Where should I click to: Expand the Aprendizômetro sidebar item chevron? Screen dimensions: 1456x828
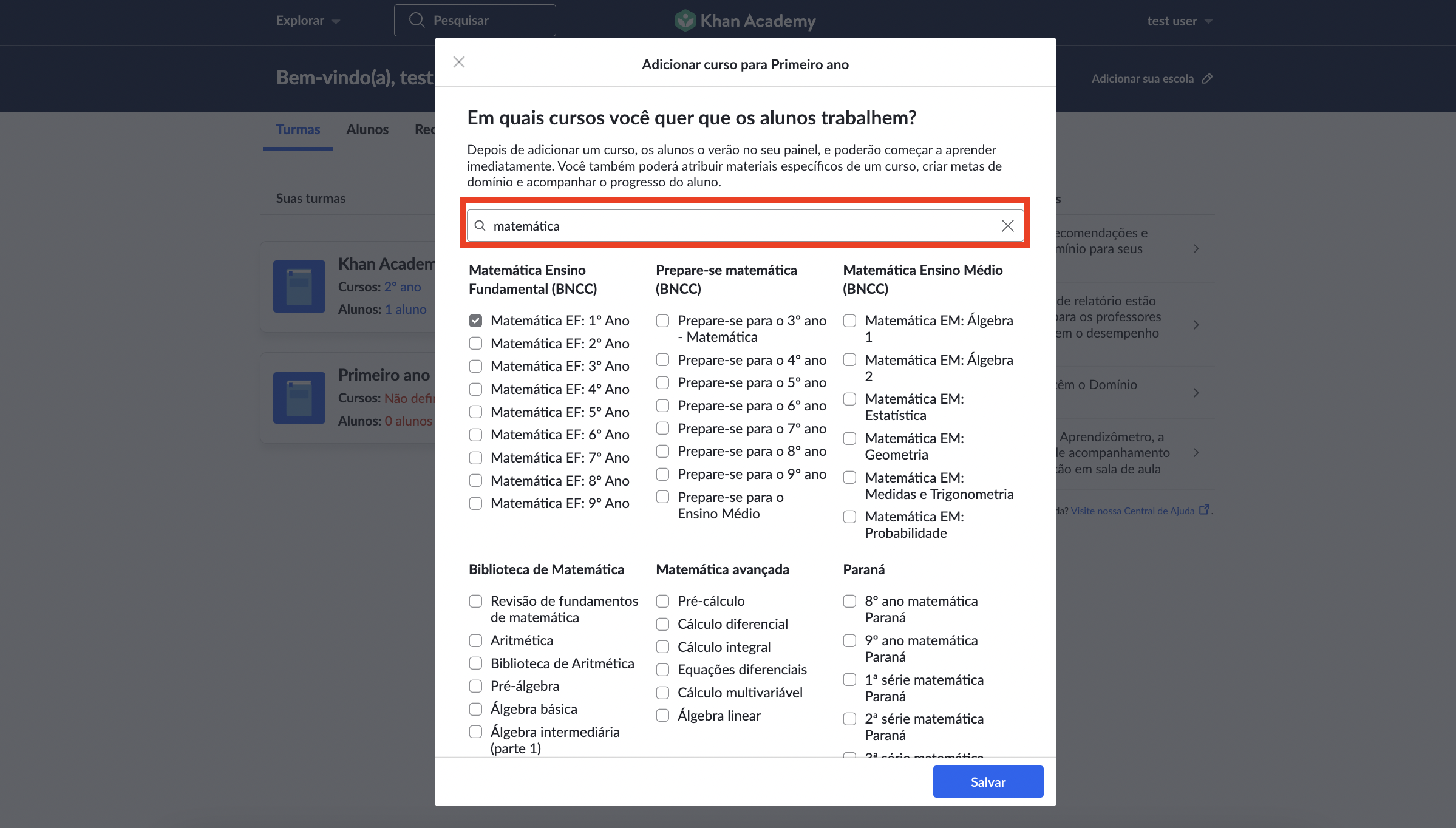[1196, 453]
